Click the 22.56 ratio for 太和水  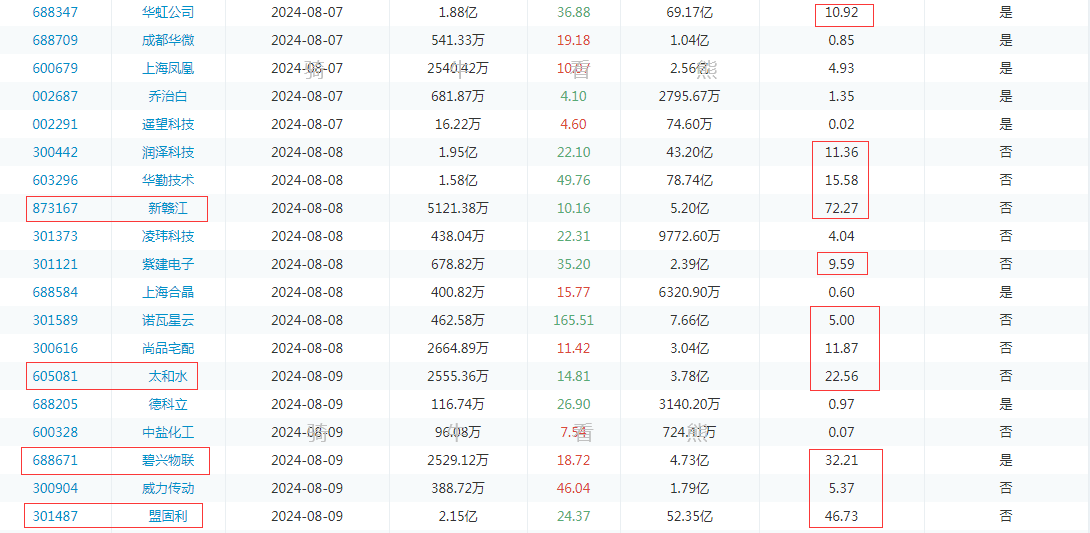(x=841, y=377)
